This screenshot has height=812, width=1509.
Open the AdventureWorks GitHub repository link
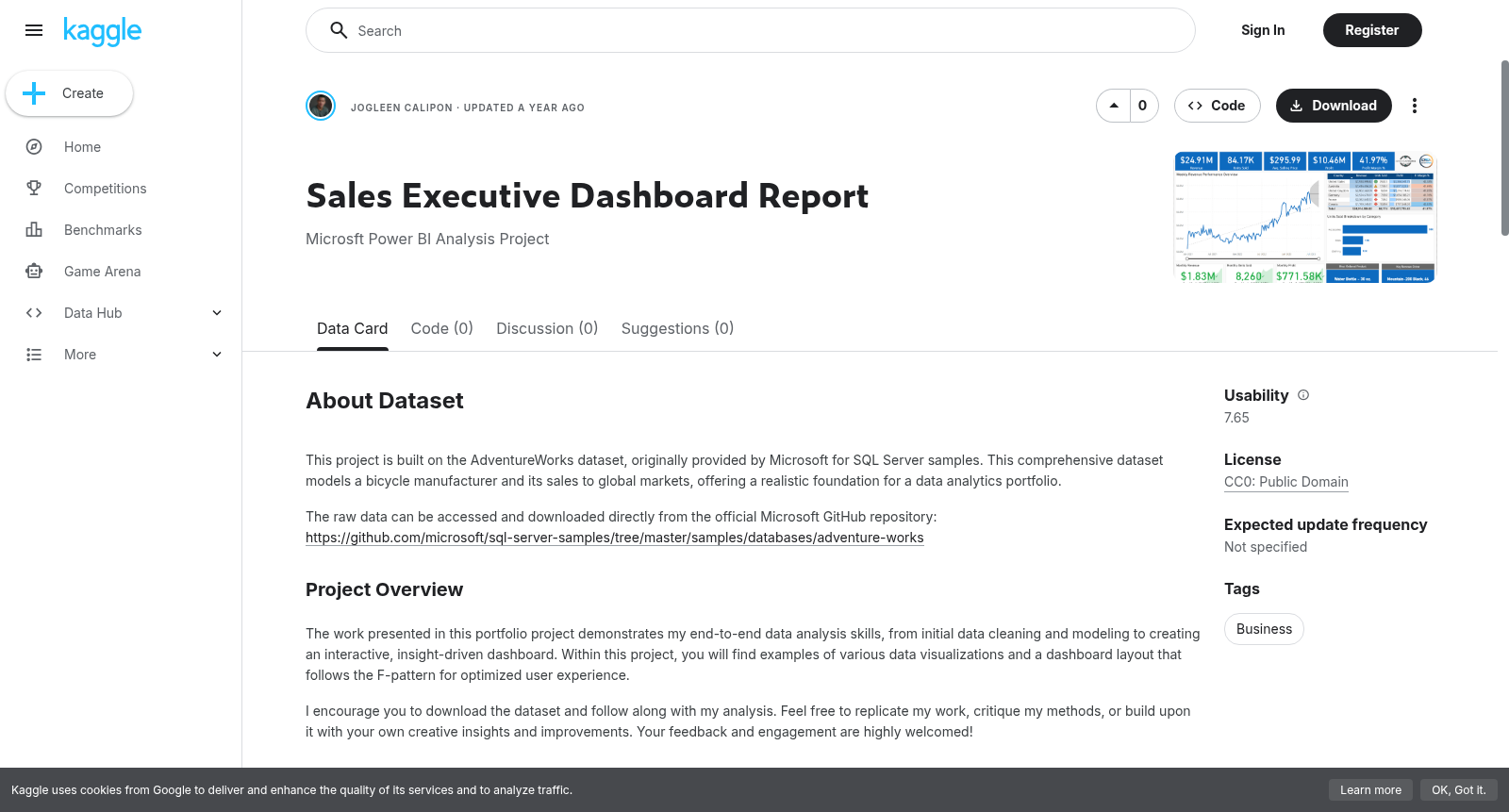(615, 538)
